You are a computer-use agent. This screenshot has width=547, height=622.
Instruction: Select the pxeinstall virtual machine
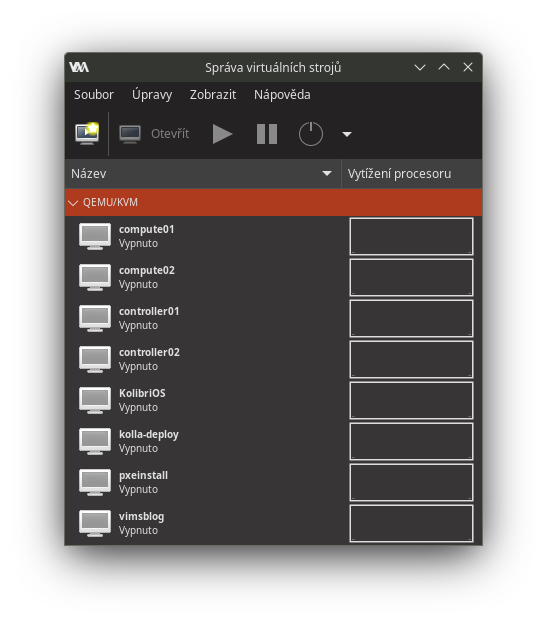[x=274, y=482]
